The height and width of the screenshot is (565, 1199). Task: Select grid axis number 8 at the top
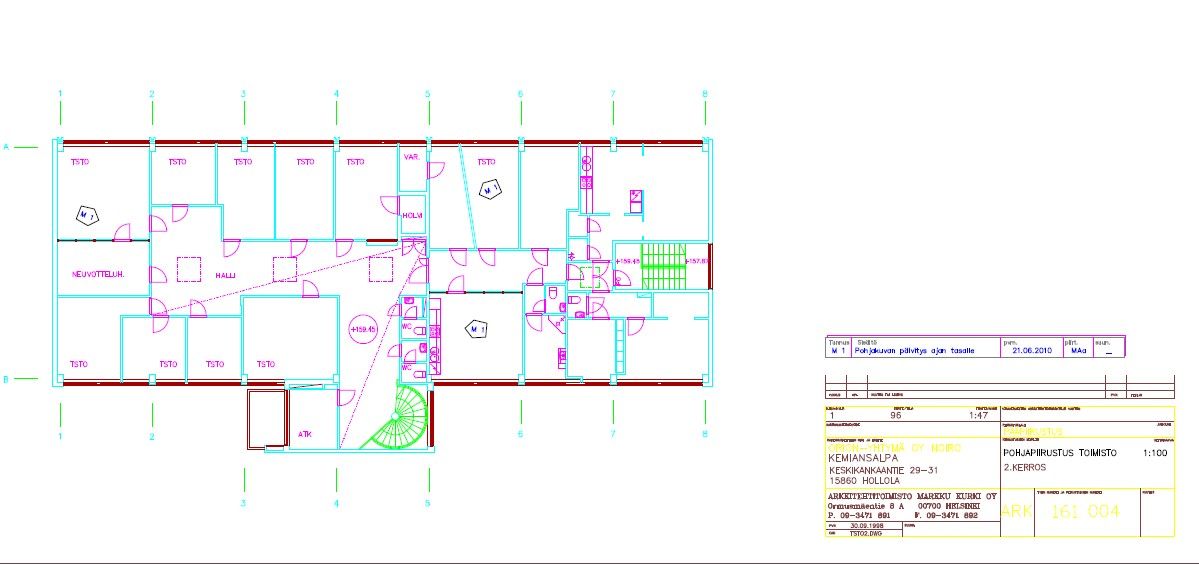(705, 94)
